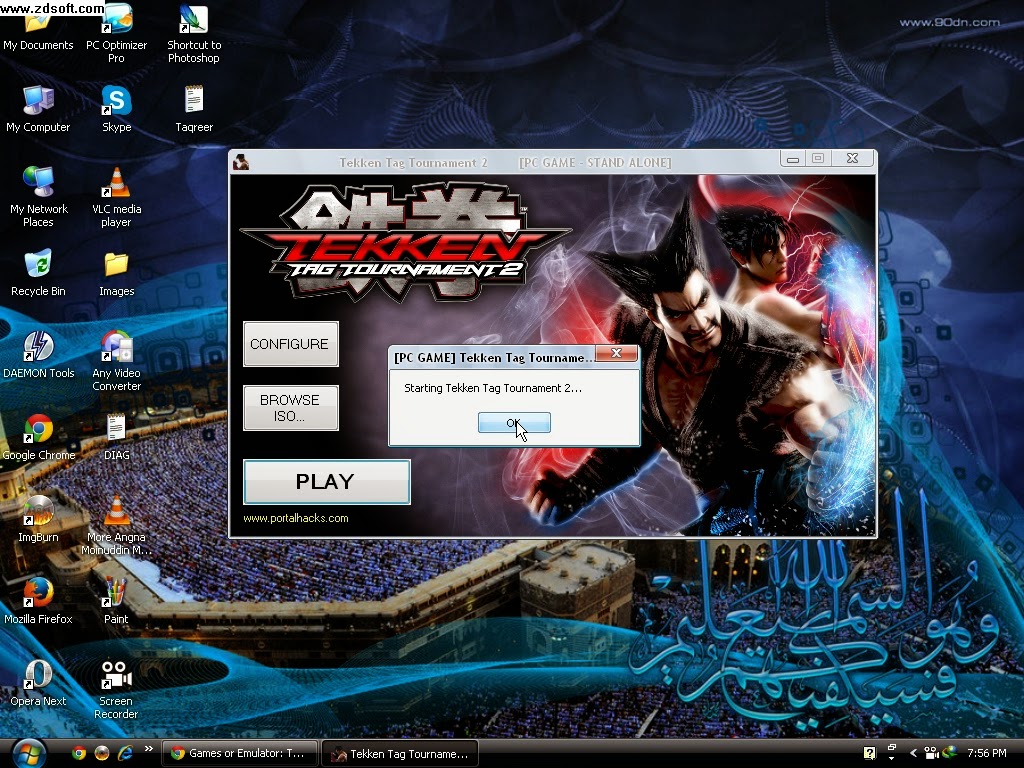
Task: Select the Shortcut to Photoshop icon
Action: (x=194, y=33)
